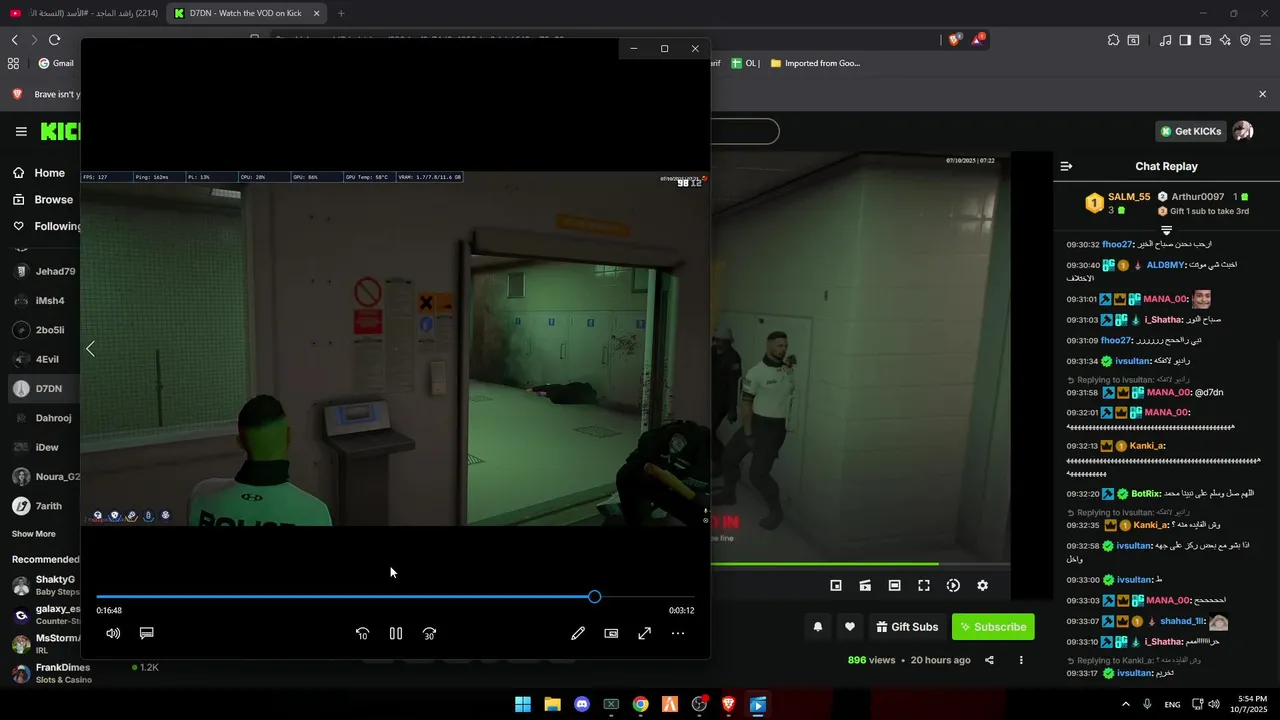The width and height of the screenshot is (1280, 720).
Task: Reload the browser page
Action: pos(54,40)
